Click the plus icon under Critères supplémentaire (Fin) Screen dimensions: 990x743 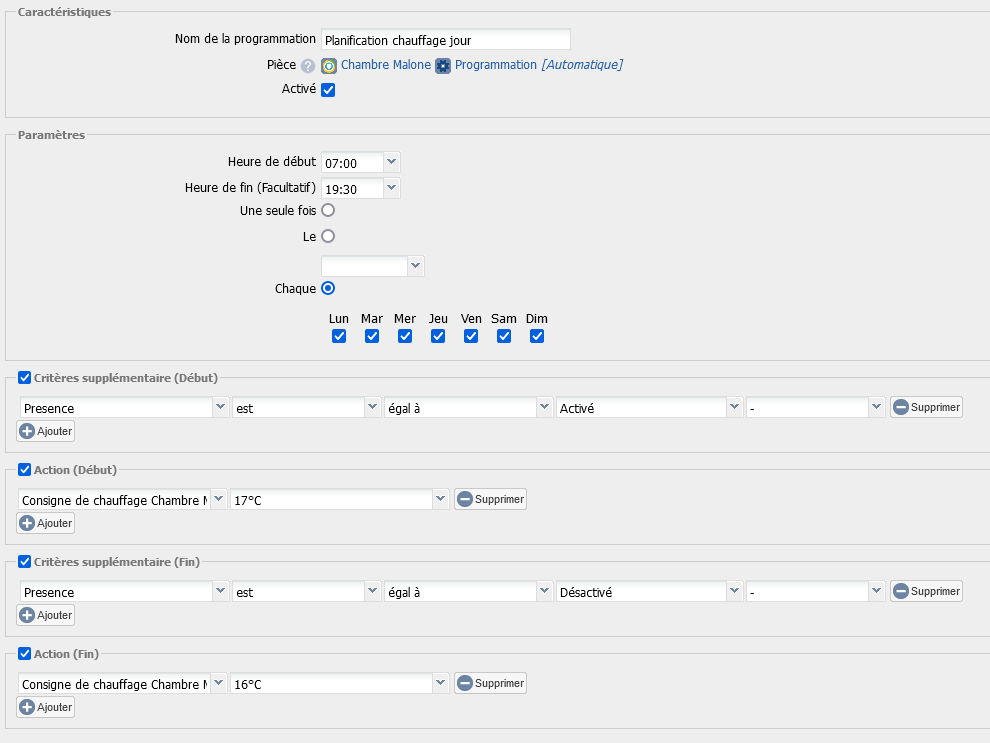click(27, 615)
